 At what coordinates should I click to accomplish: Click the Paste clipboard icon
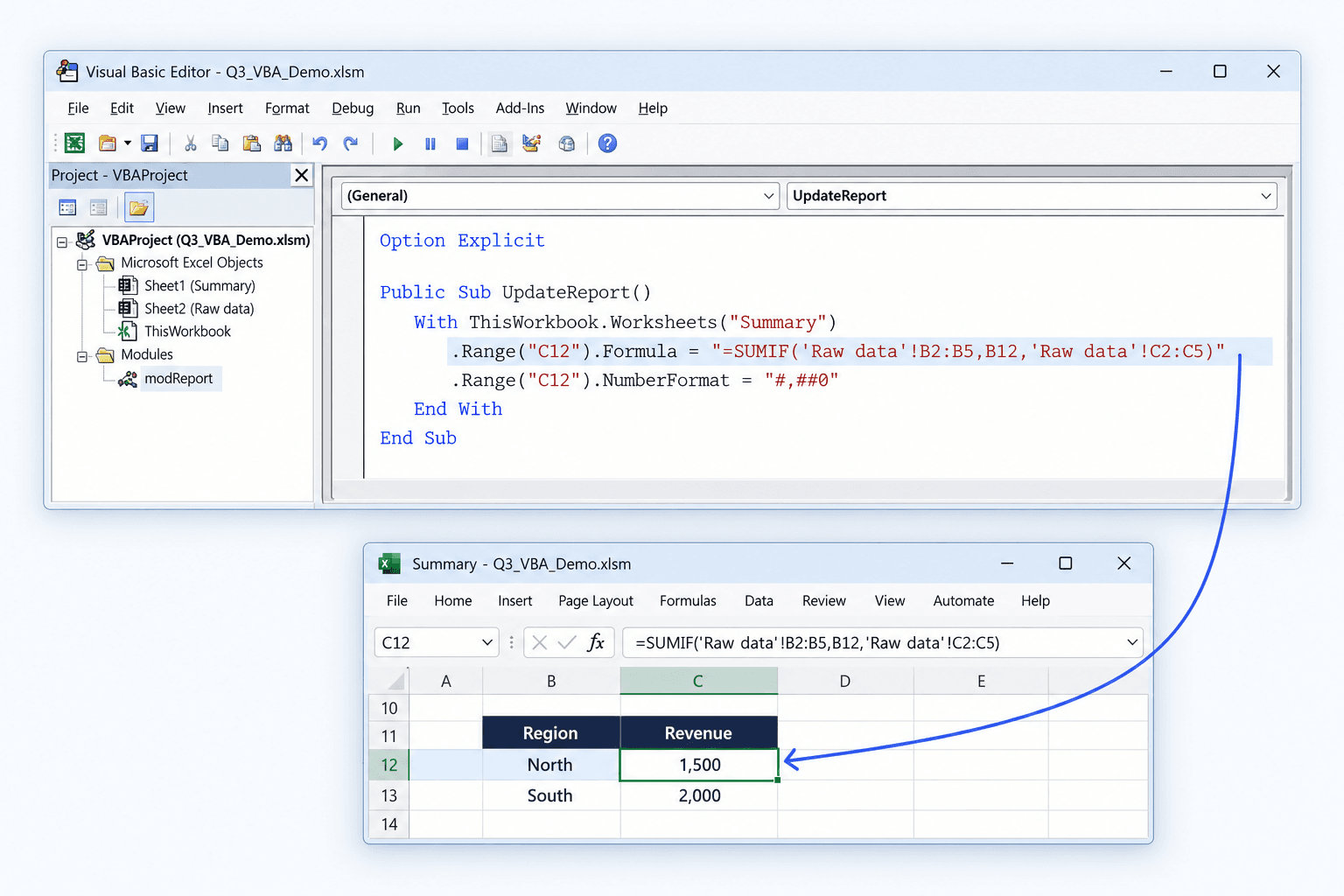tap(252, 143)
